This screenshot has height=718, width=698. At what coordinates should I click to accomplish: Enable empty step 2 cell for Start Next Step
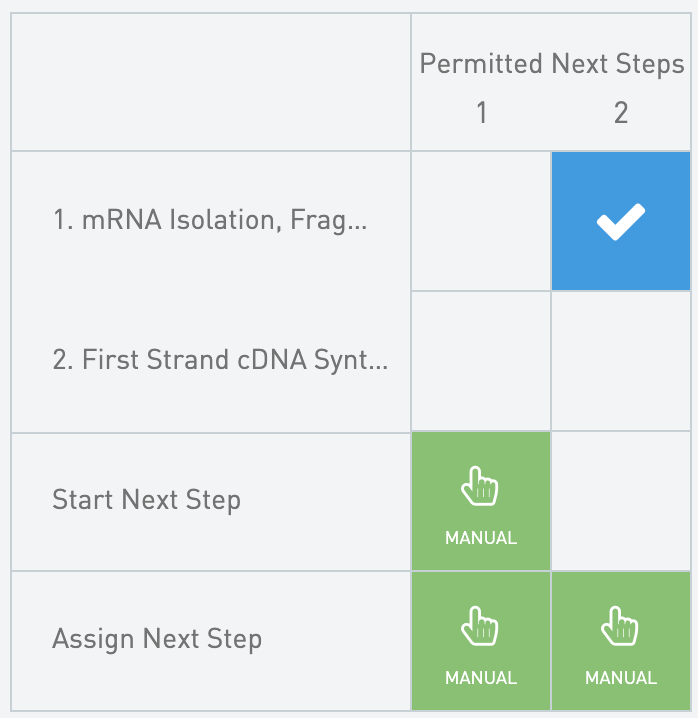[x=620, y=501]
